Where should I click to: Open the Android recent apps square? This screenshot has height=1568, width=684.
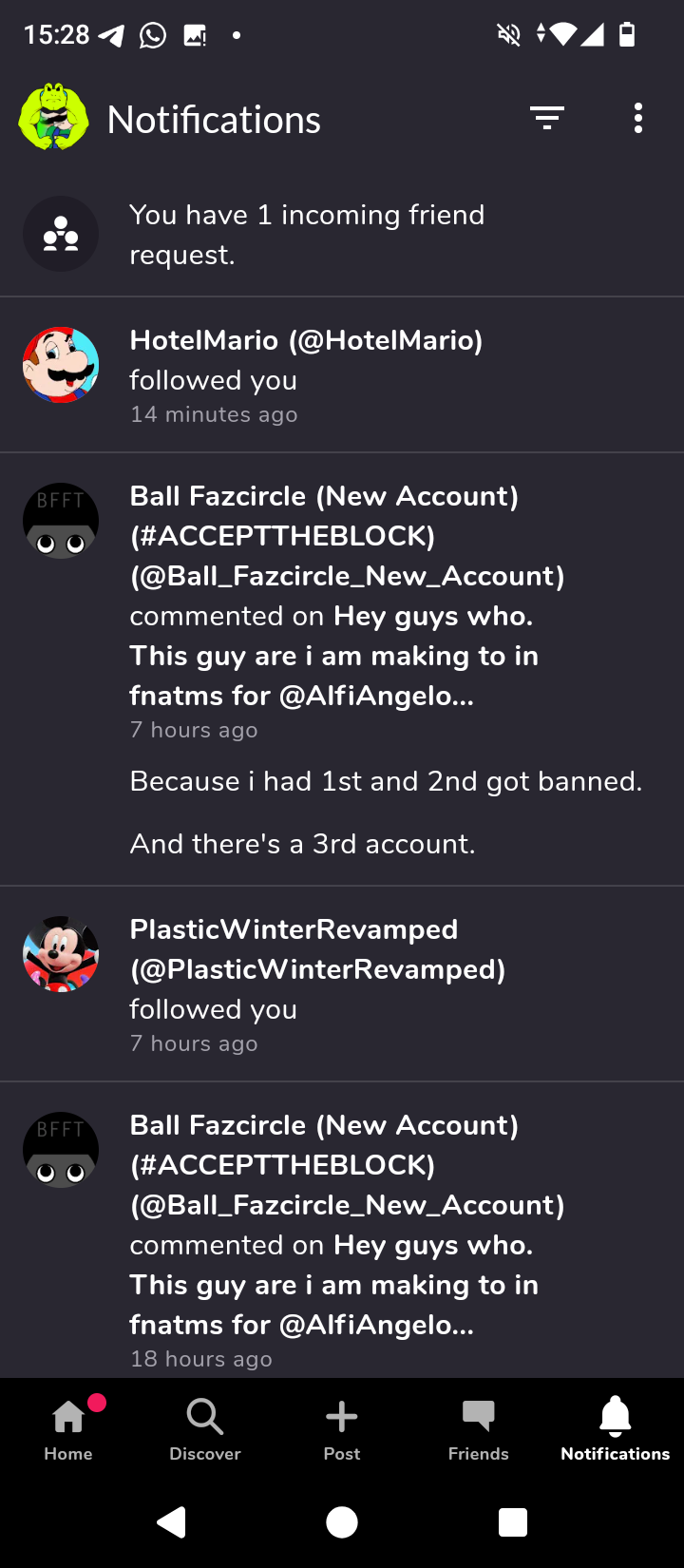click(x=513, y=1523)
